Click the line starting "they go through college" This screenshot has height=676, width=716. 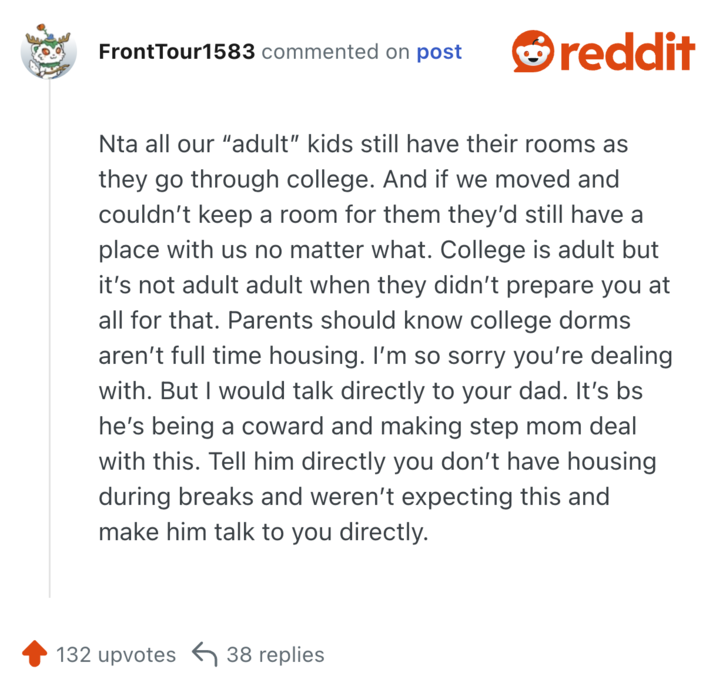click(x=358, y=179)
